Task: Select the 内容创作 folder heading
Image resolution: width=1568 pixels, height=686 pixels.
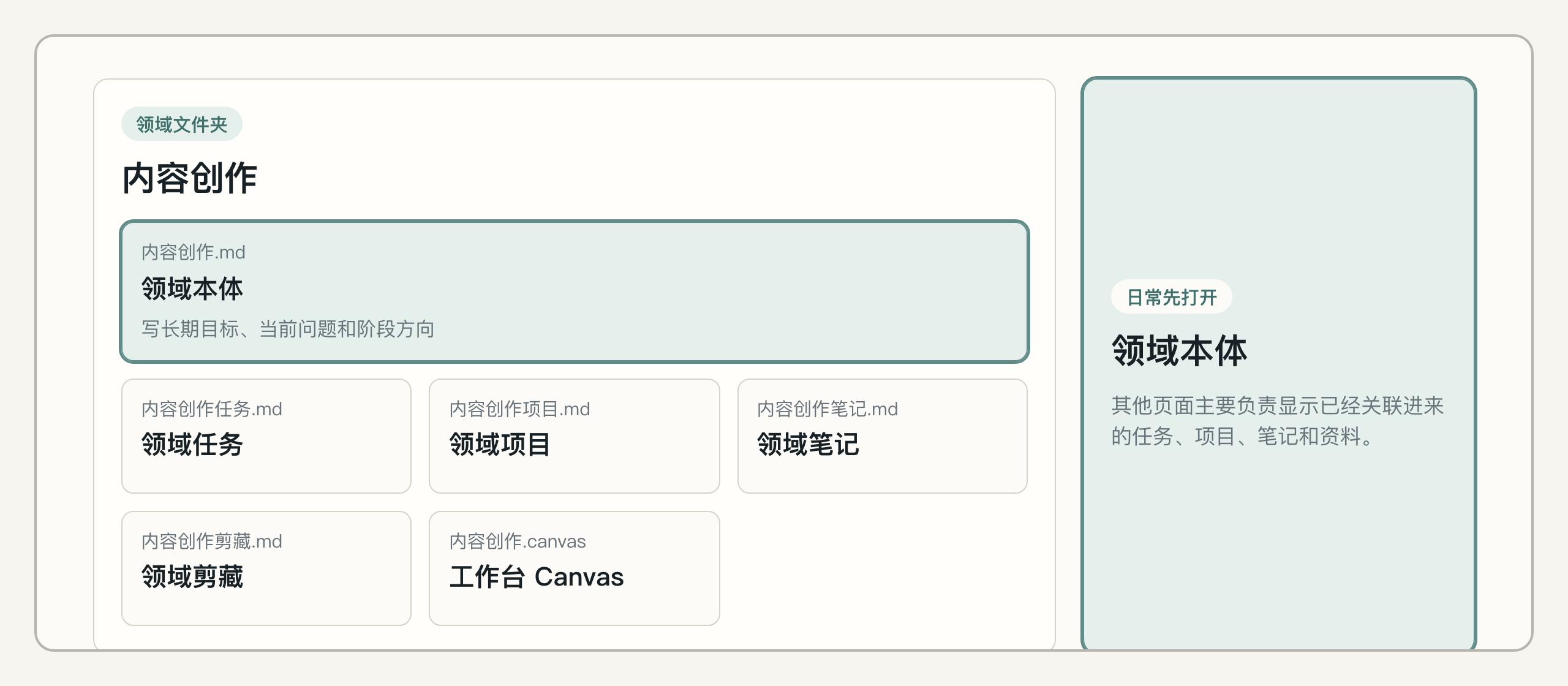Action: click(190, 179)
